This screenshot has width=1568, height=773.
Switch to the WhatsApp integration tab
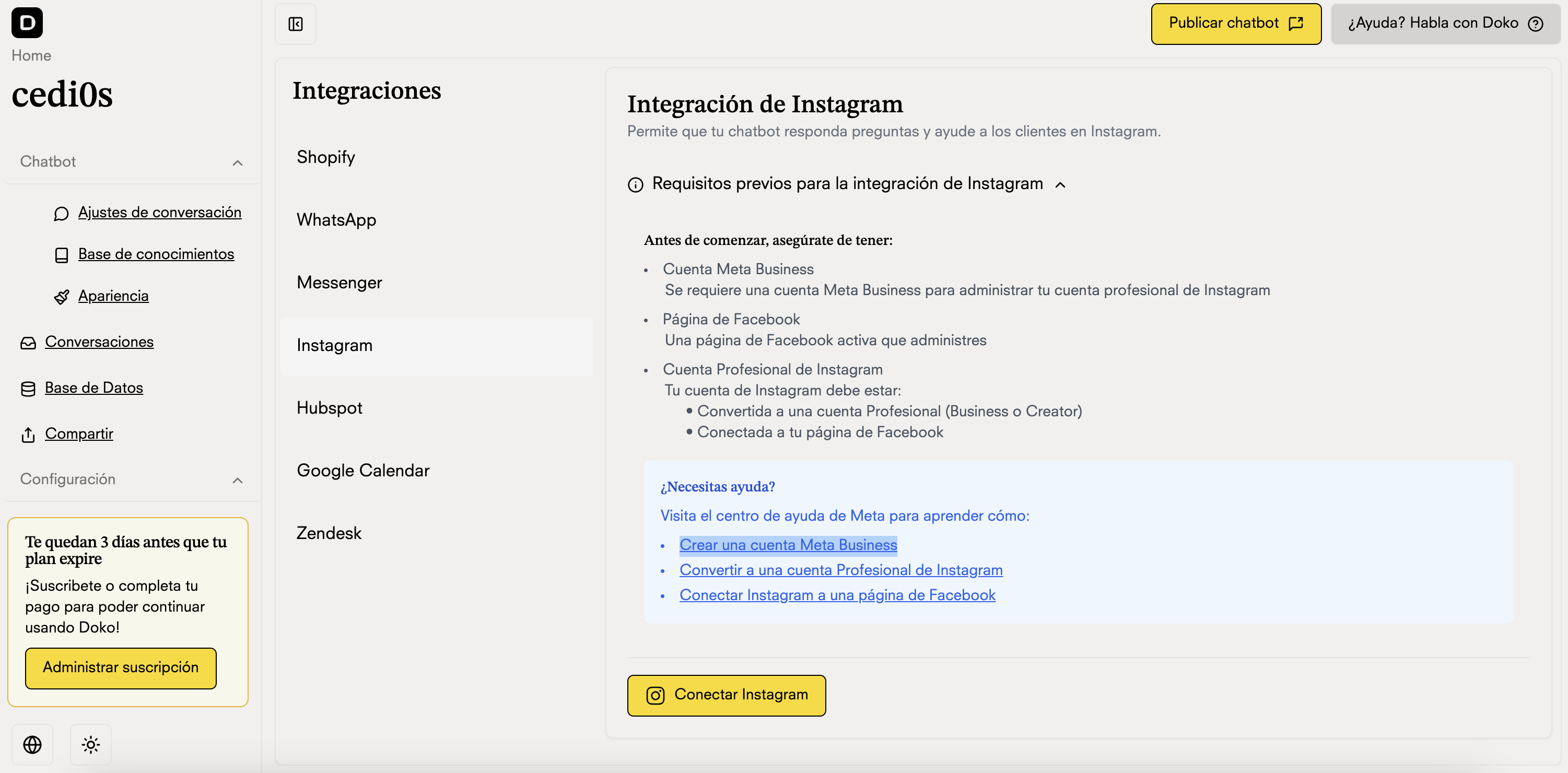(336, 220)
